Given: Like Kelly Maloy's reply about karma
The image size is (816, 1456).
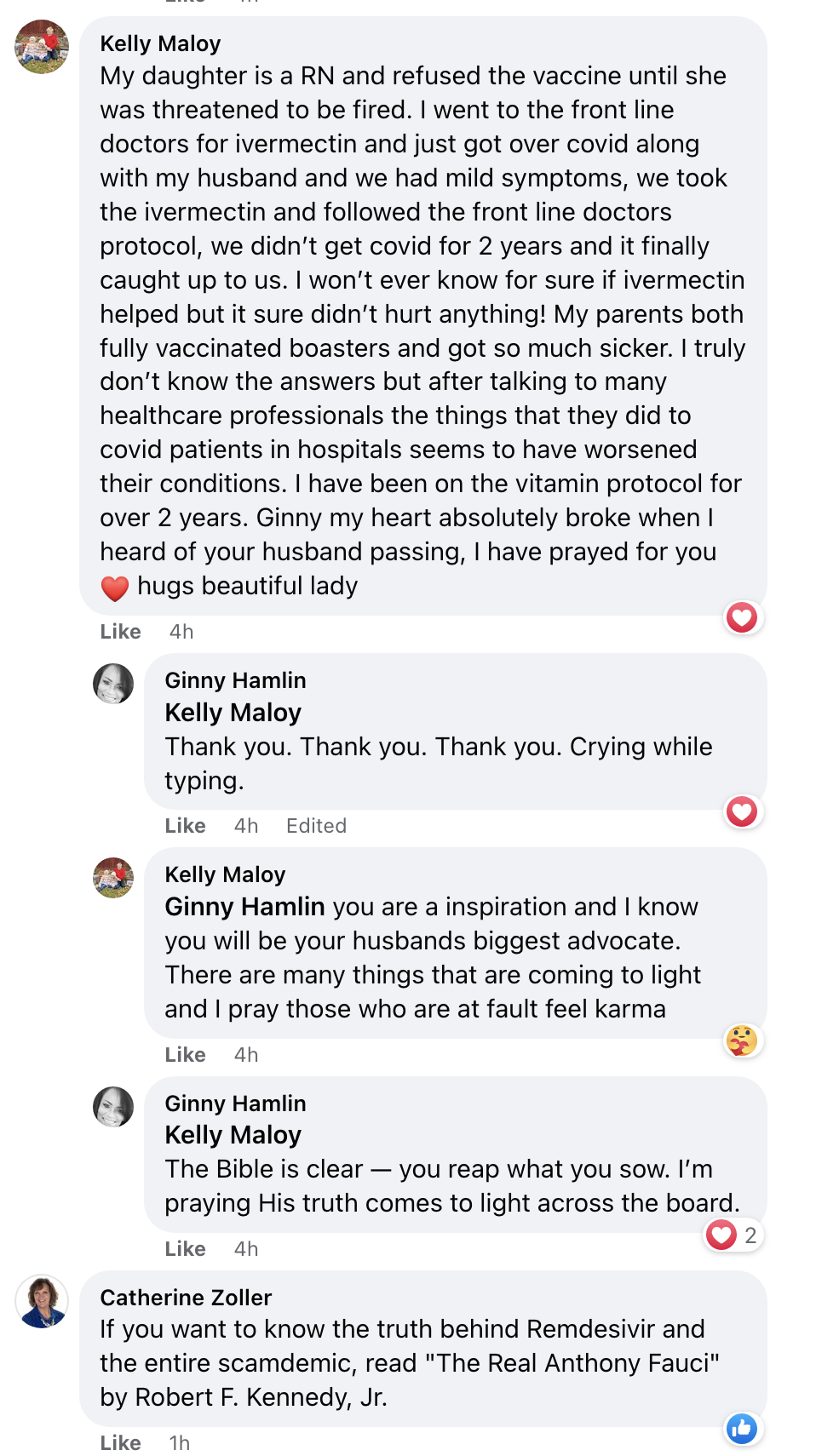Looking at the screenshot, I should 185,1055.
